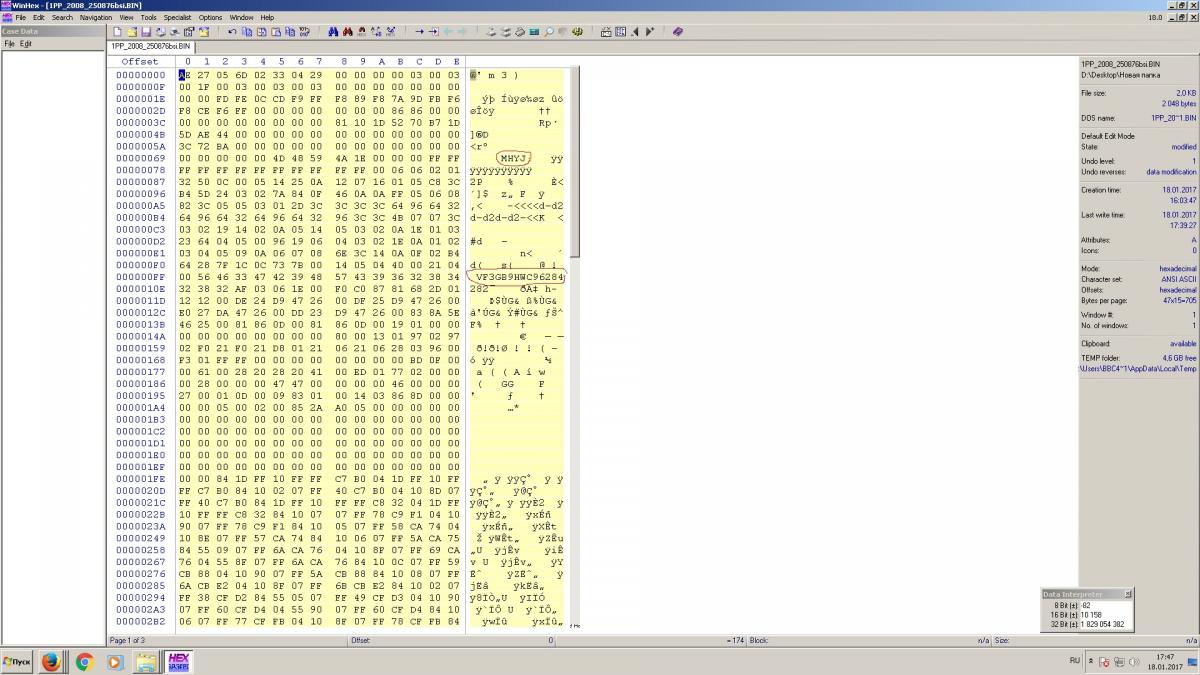
Task: Open Google Chrome from the taskbar
Action: (85, 662)
